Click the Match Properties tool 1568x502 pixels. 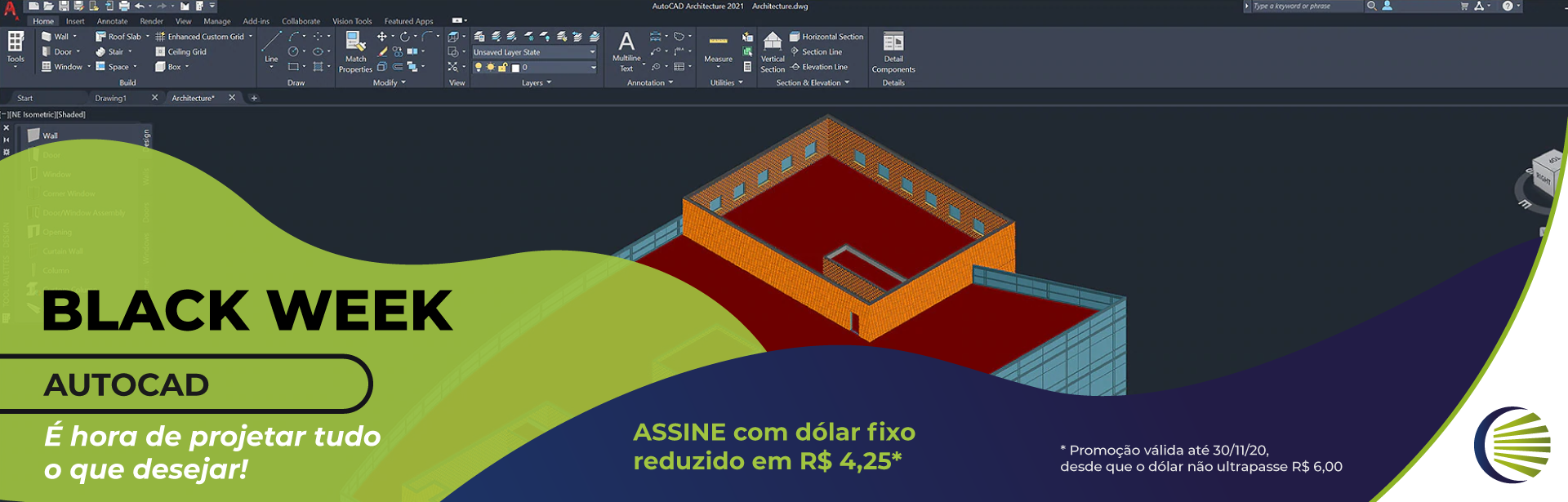(355, 52)
